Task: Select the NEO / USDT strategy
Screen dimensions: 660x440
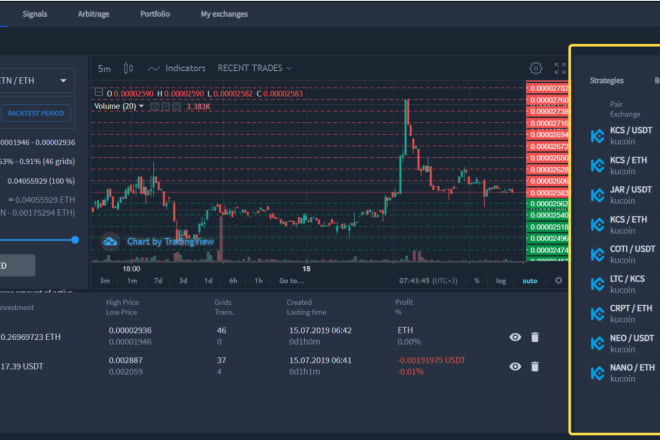Action: 632,338
